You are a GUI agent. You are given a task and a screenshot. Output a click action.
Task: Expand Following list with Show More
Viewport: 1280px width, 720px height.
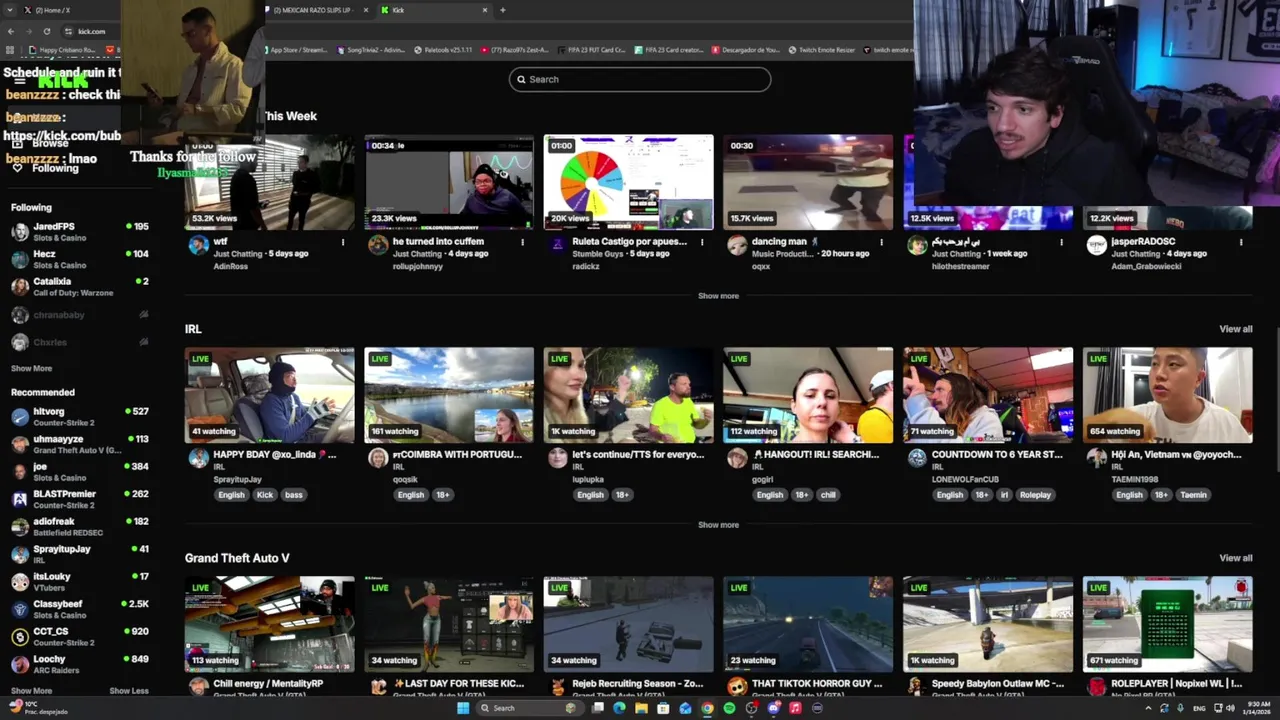pyautogui.click(x=31, y=369)
